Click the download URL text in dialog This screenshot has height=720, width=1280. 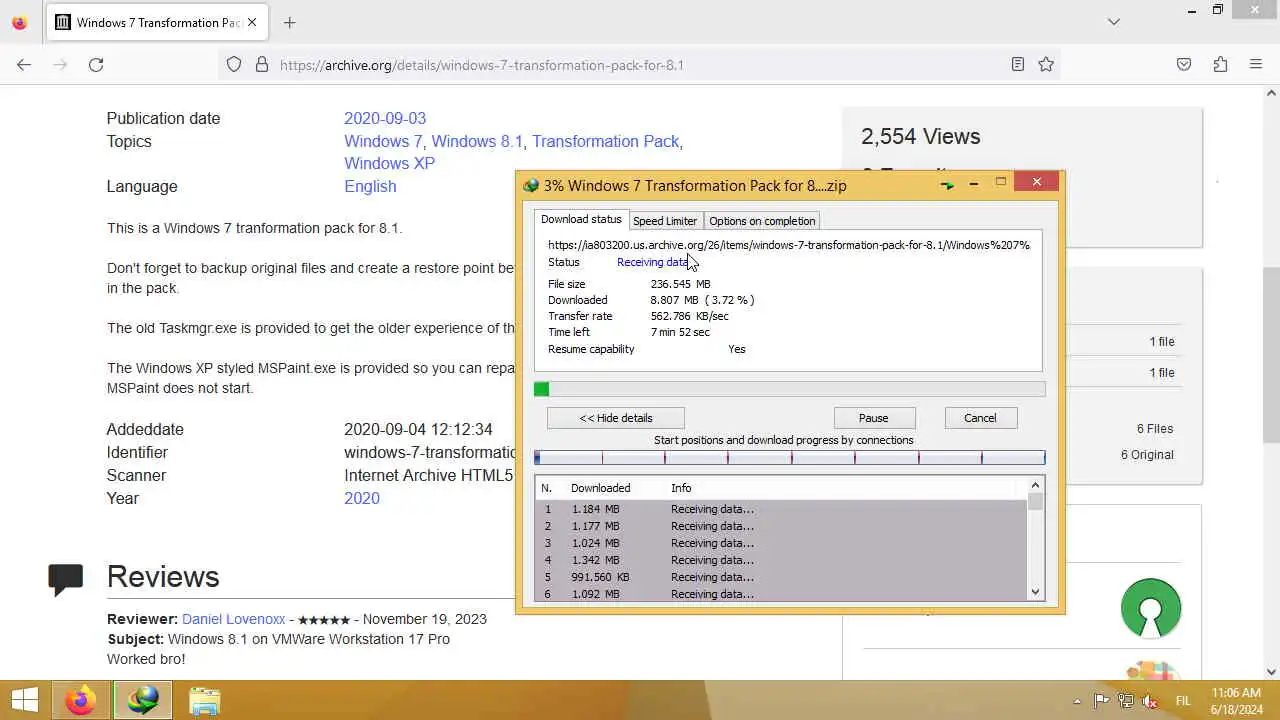tap(788, 245)
